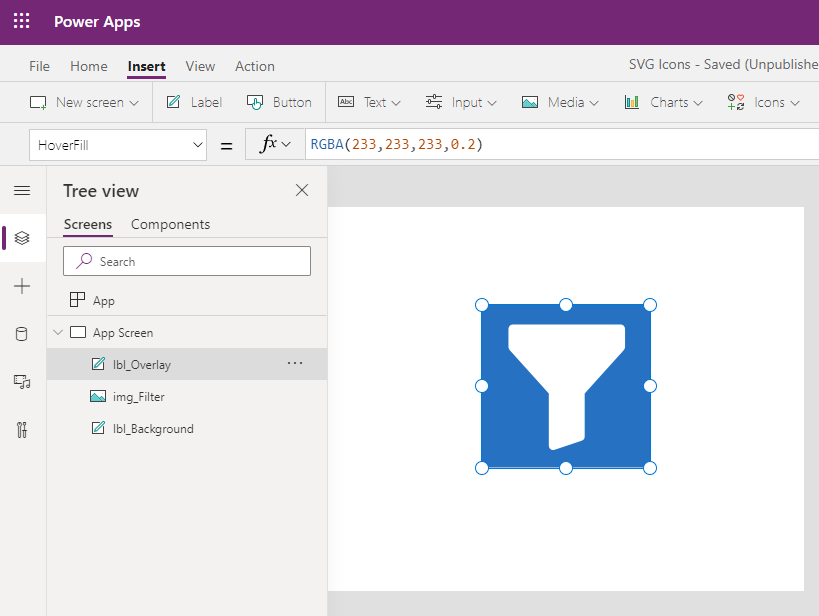This screenshot has width=819, height=616.
Task: Switch to the View menu tab
Action: coord(200,66)
